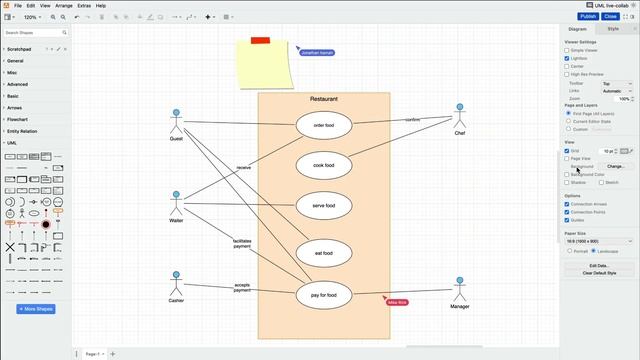Click the blue Close button
This screenshot has width=640, height=360.
610,16
